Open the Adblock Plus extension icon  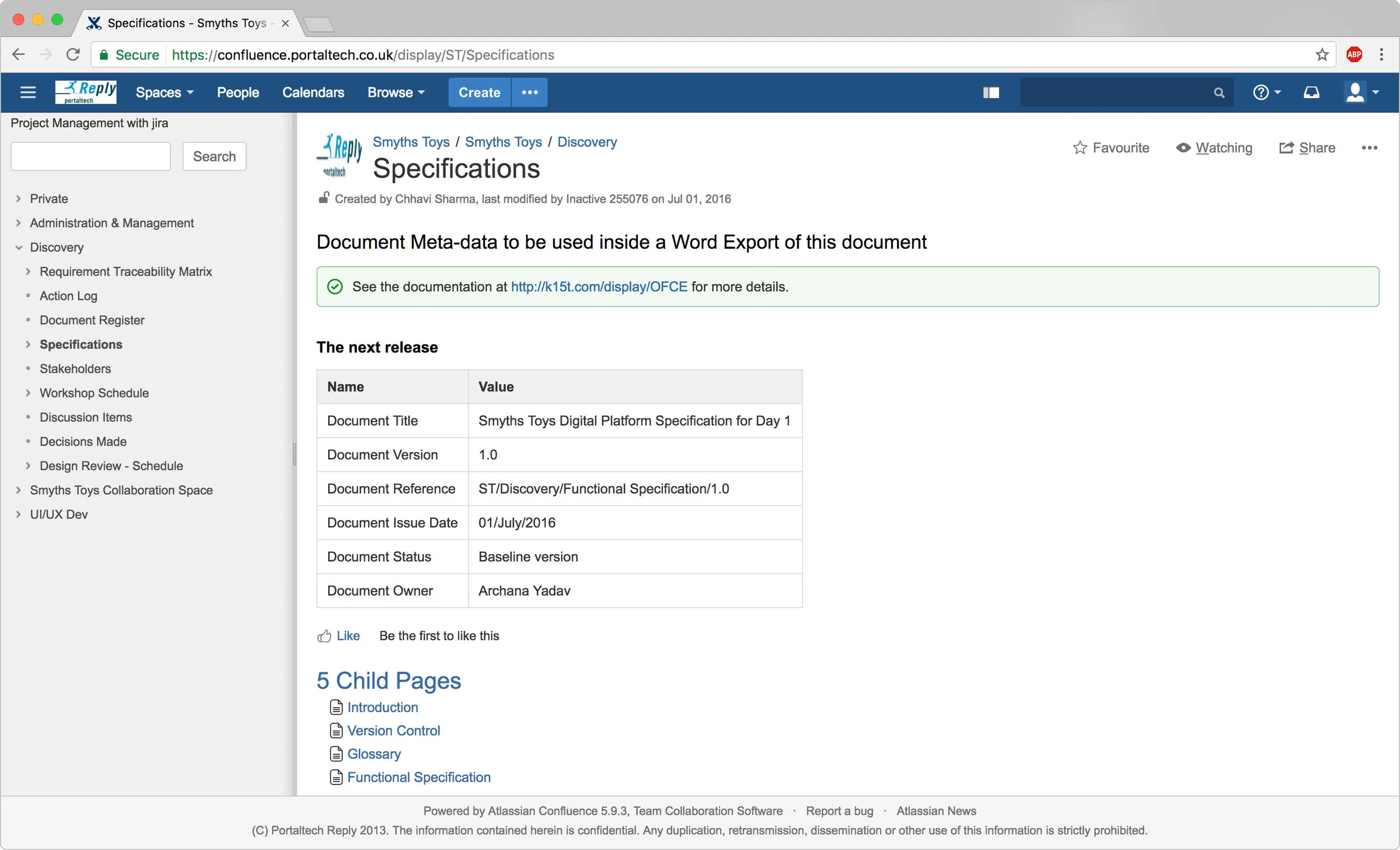(x=1354, y=54)
